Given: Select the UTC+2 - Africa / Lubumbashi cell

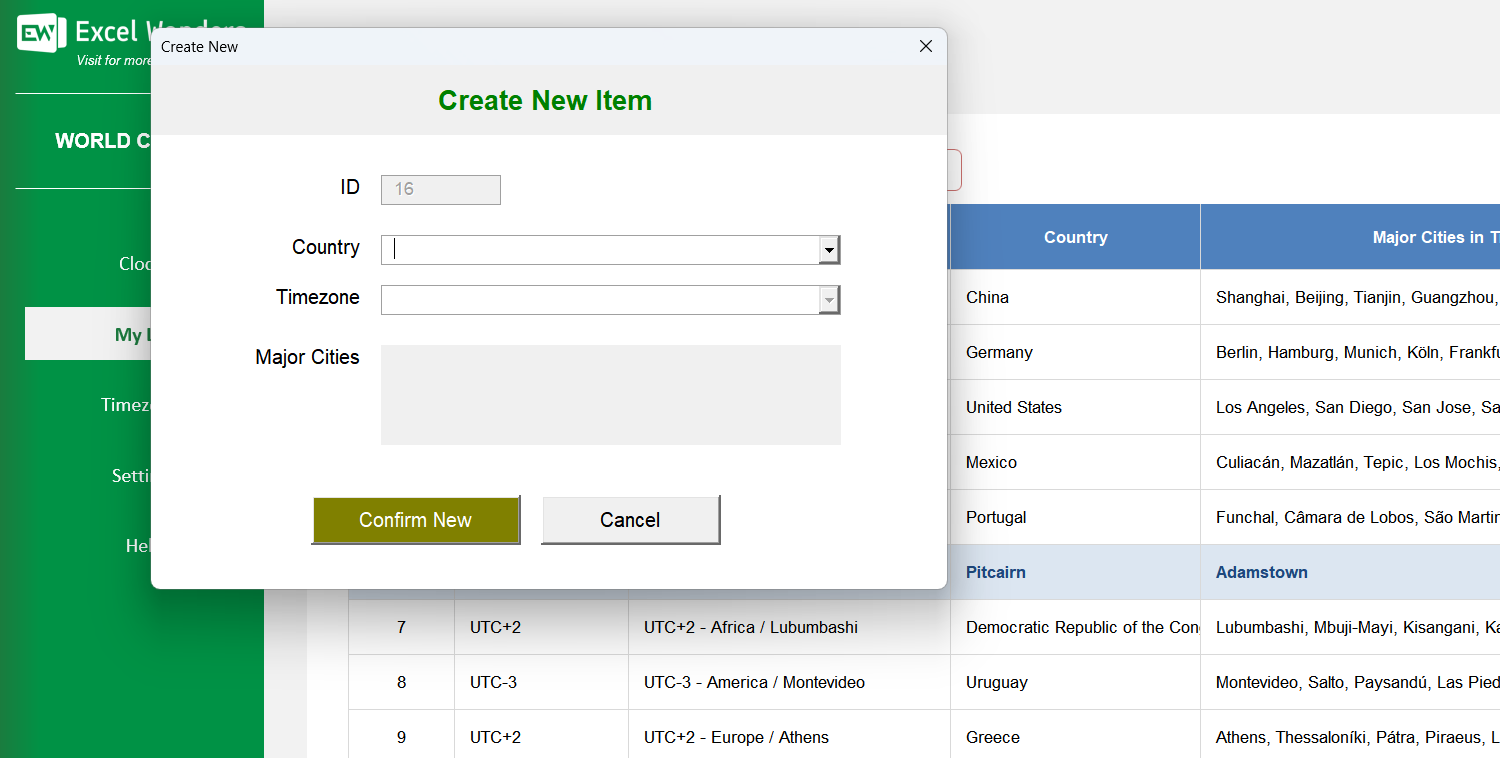Looking at the screenshot, I should coord(750,627).
